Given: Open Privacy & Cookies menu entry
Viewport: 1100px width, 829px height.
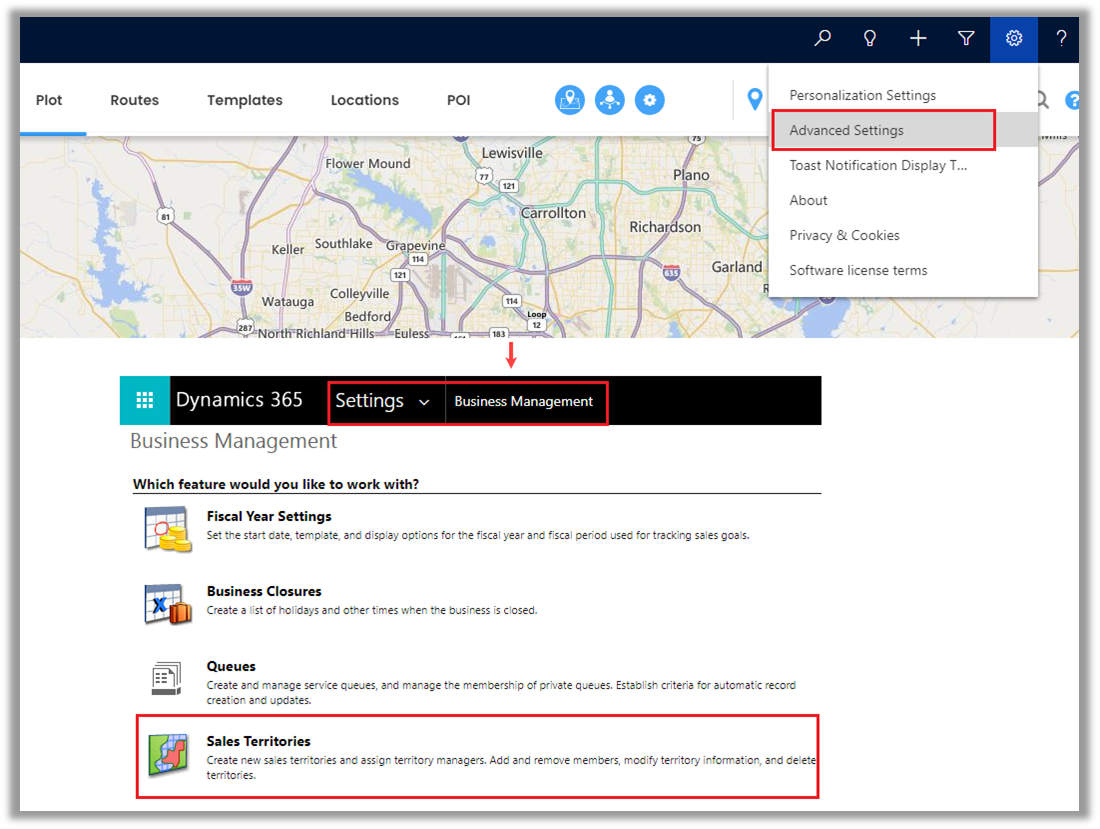Looking at the screenshot, I should pos(845,235).
